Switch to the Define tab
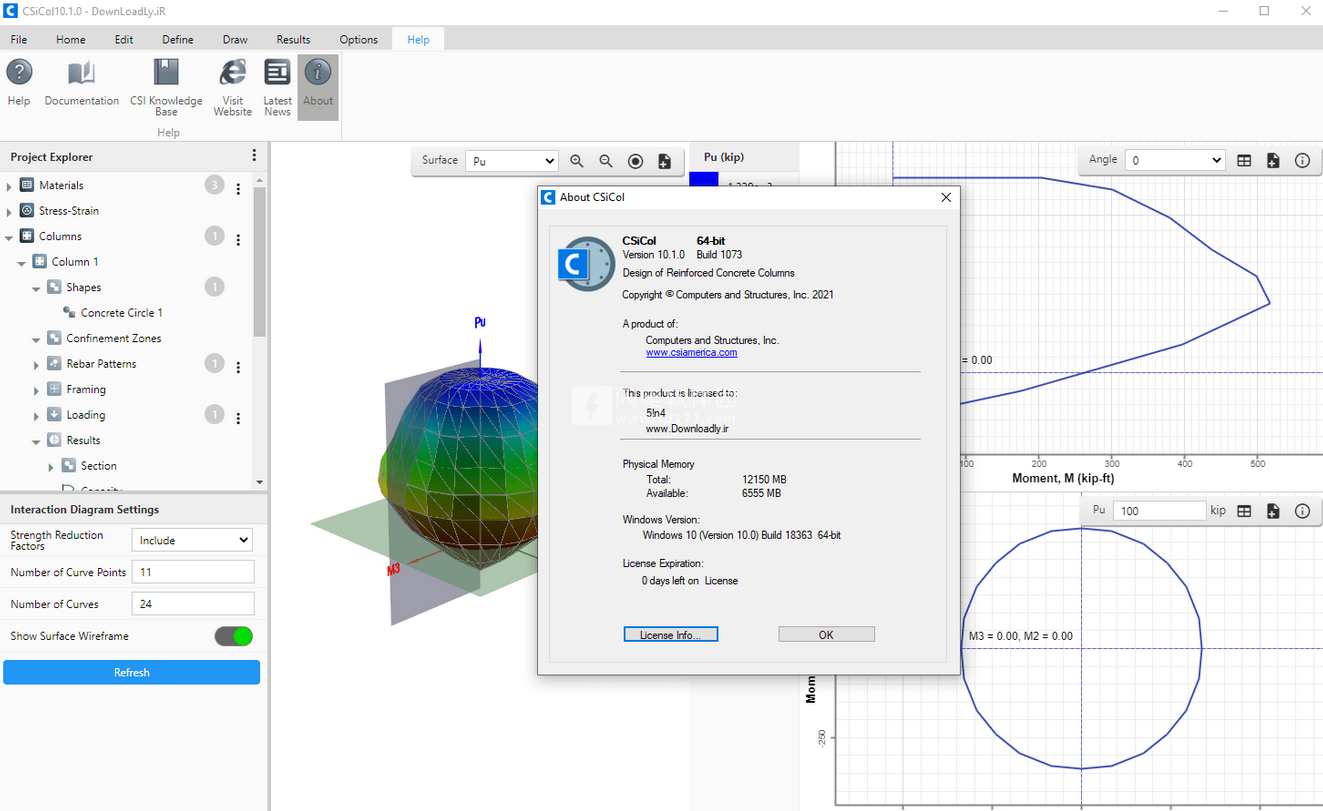 [x=178, y=40]
